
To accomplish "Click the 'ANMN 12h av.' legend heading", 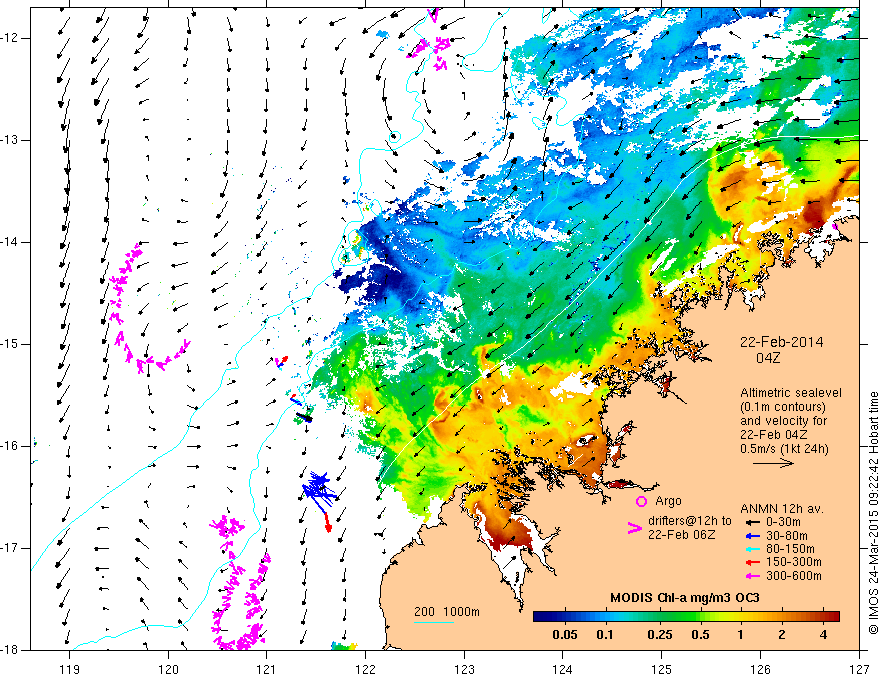I will pos(782,509).
